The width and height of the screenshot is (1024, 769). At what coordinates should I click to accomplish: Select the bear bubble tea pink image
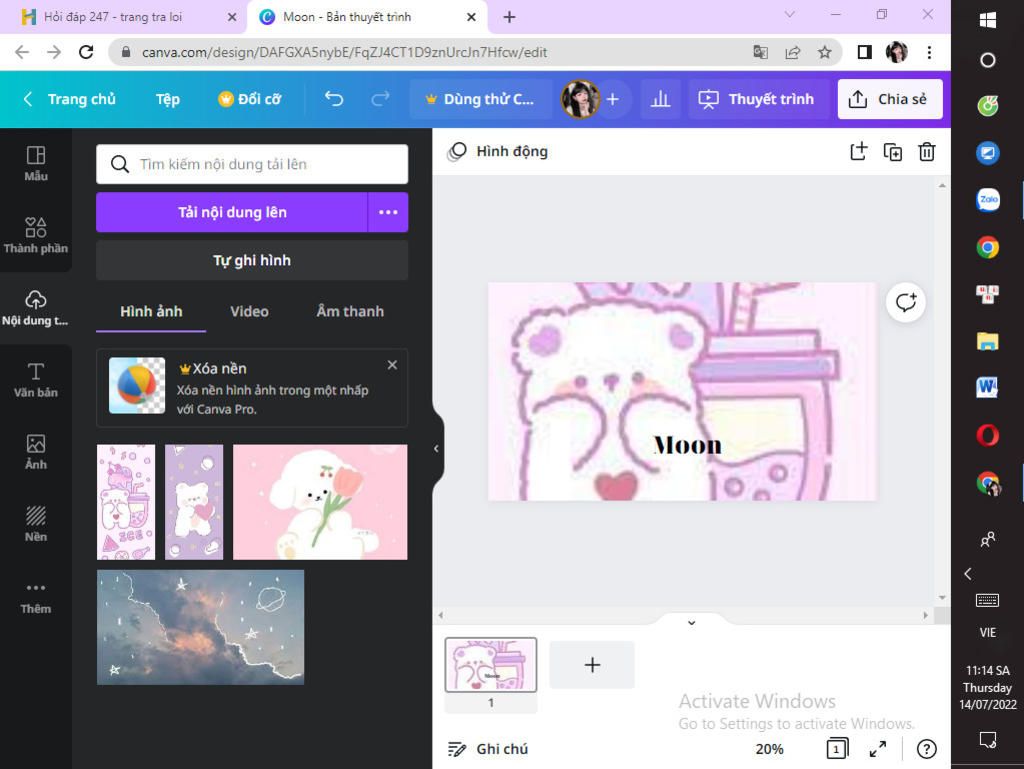click(126, 502)
